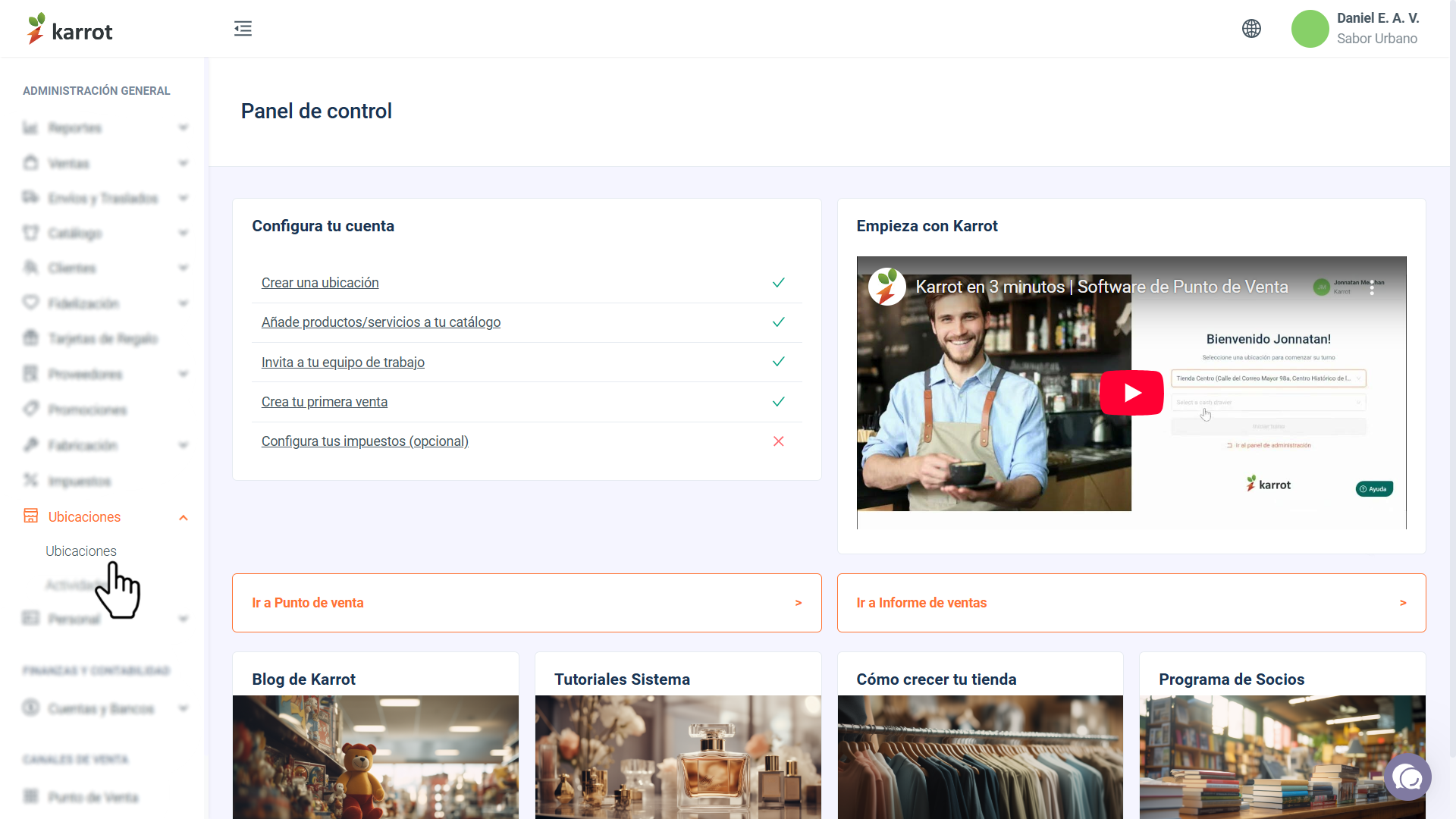This screenshot has width=1456, height=819.
Task: Expand the Catálogo menu chevron
Action: (x=184, y=233)
